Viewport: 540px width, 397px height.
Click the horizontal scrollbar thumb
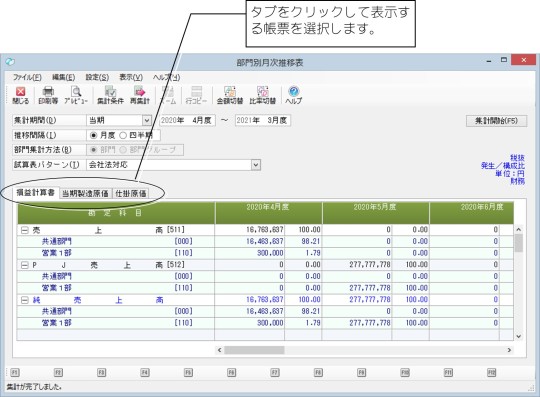[x=254, y=350]
